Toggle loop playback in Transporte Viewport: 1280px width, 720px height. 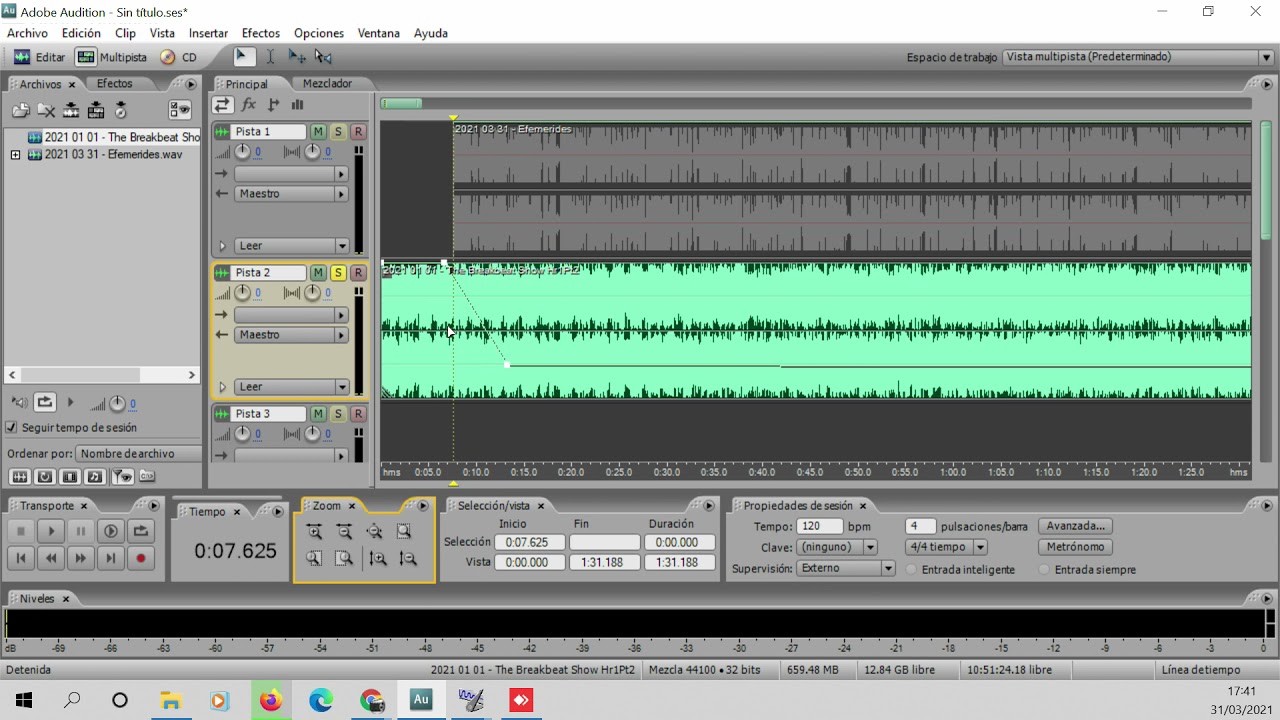coord(141,531)
